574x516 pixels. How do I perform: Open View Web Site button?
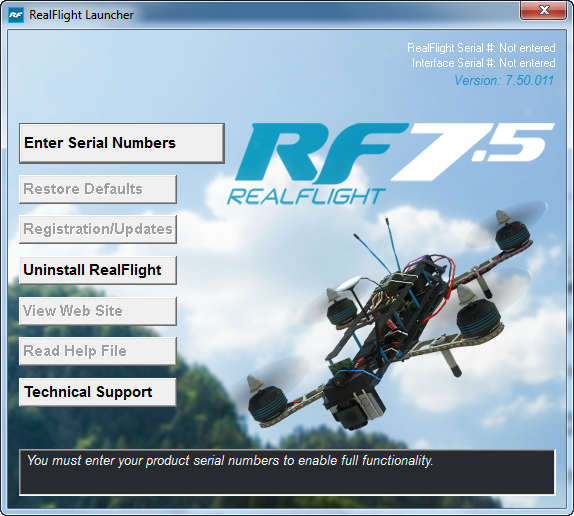[98, 311]
